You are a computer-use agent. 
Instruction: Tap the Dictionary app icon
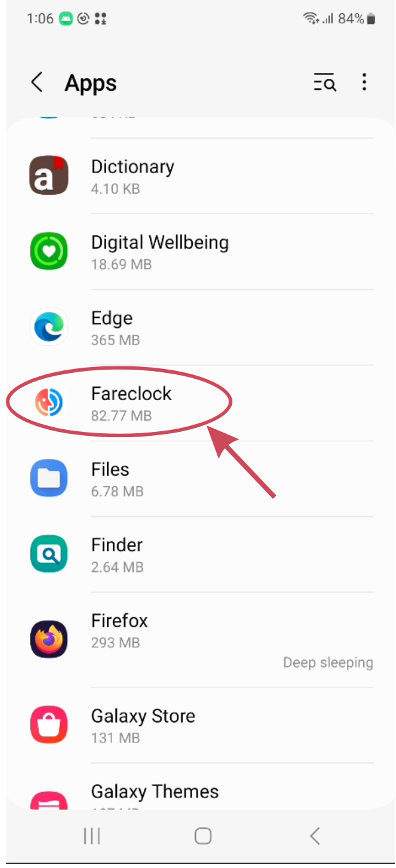[49, 175]
